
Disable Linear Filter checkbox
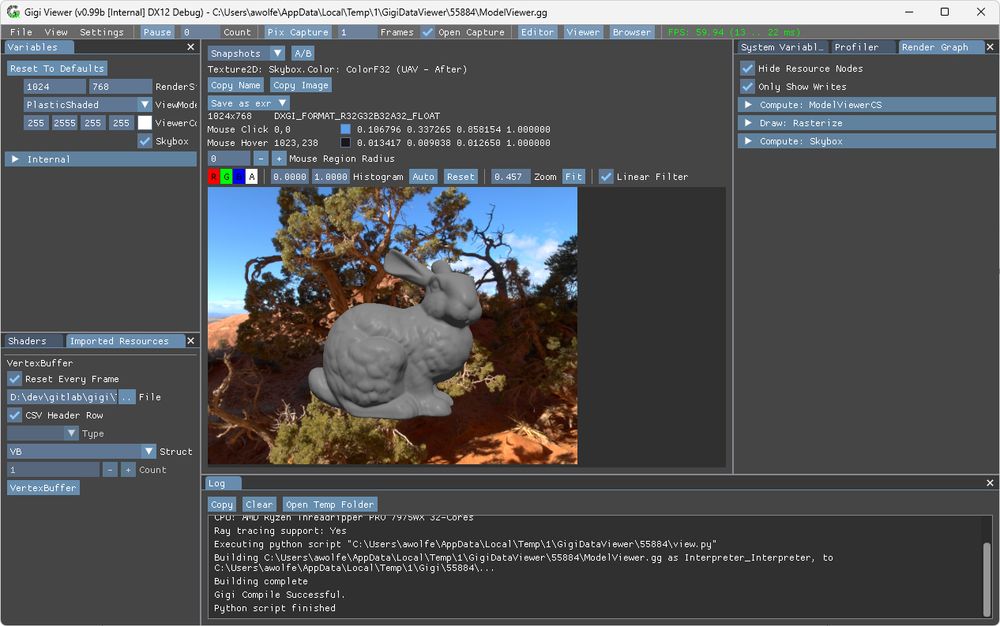pos(606,177)
